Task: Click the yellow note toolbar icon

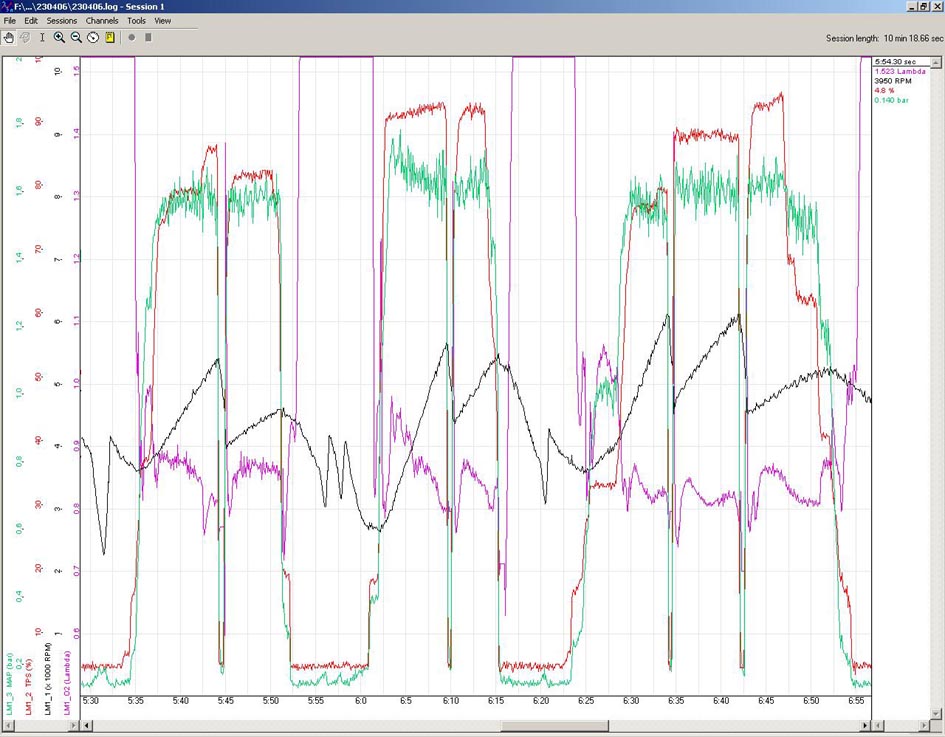Action: [x=110, y=37]
